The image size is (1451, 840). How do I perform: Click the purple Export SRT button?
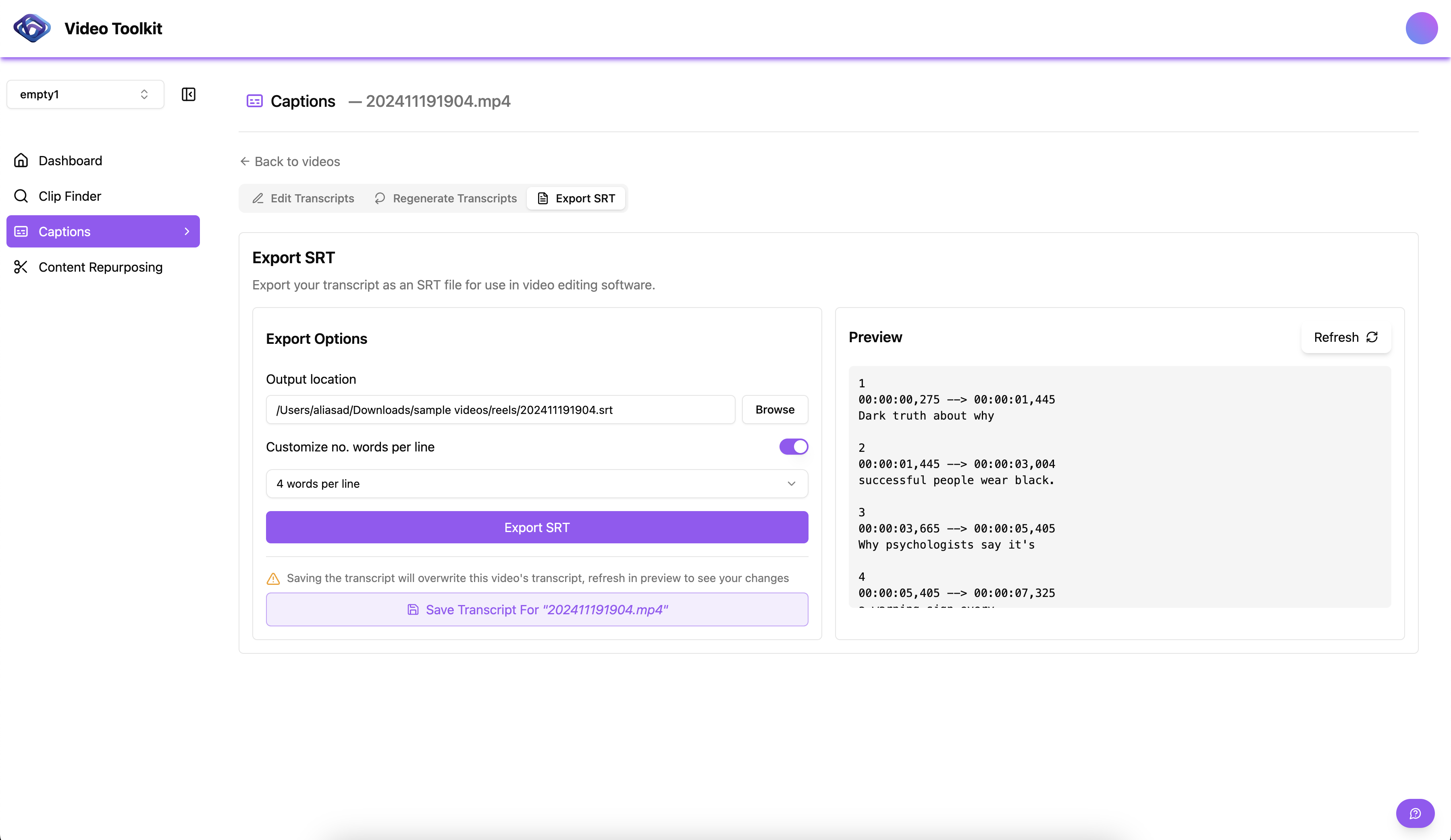tap(536, 527)
